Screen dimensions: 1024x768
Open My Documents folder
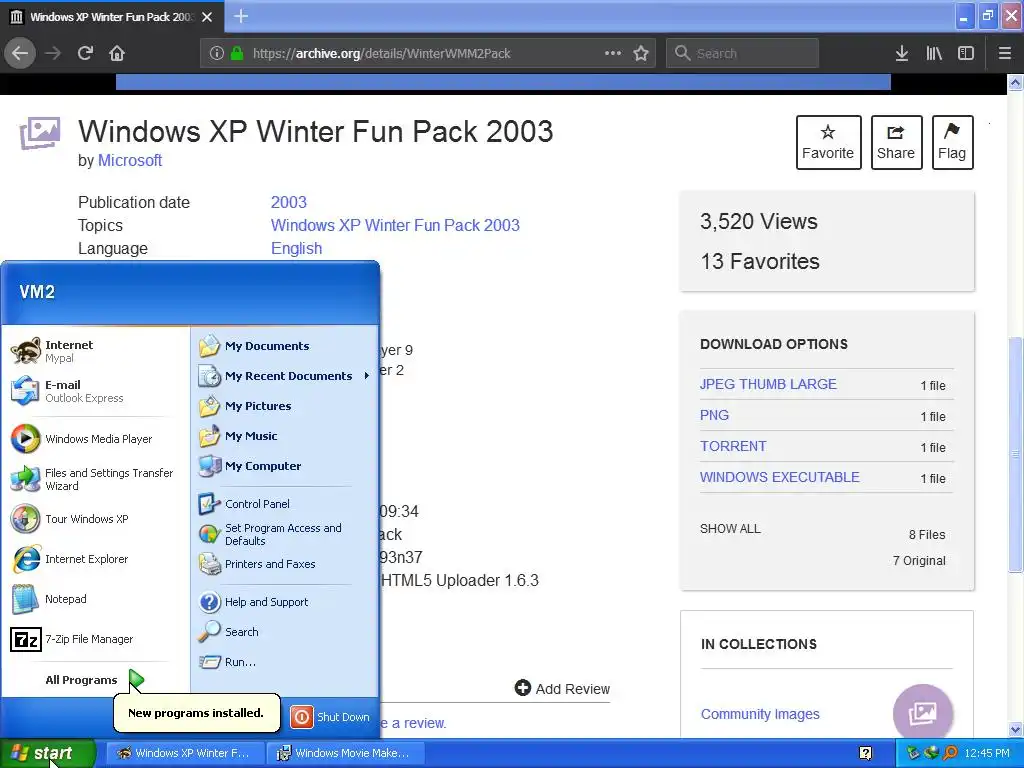point(284,345)
